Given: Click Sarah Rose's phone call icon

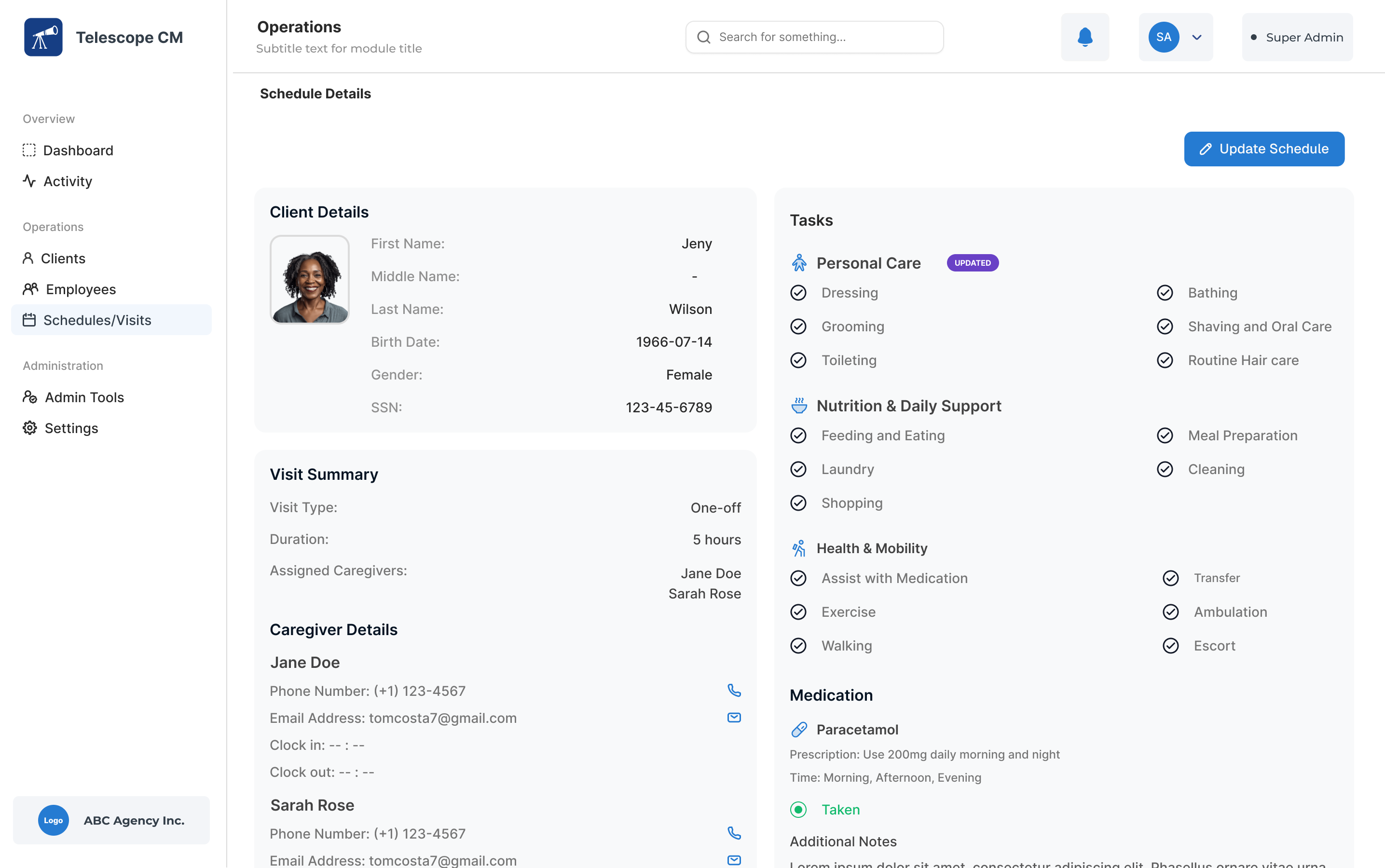Looking at the screenshot, I should point(734,833).
